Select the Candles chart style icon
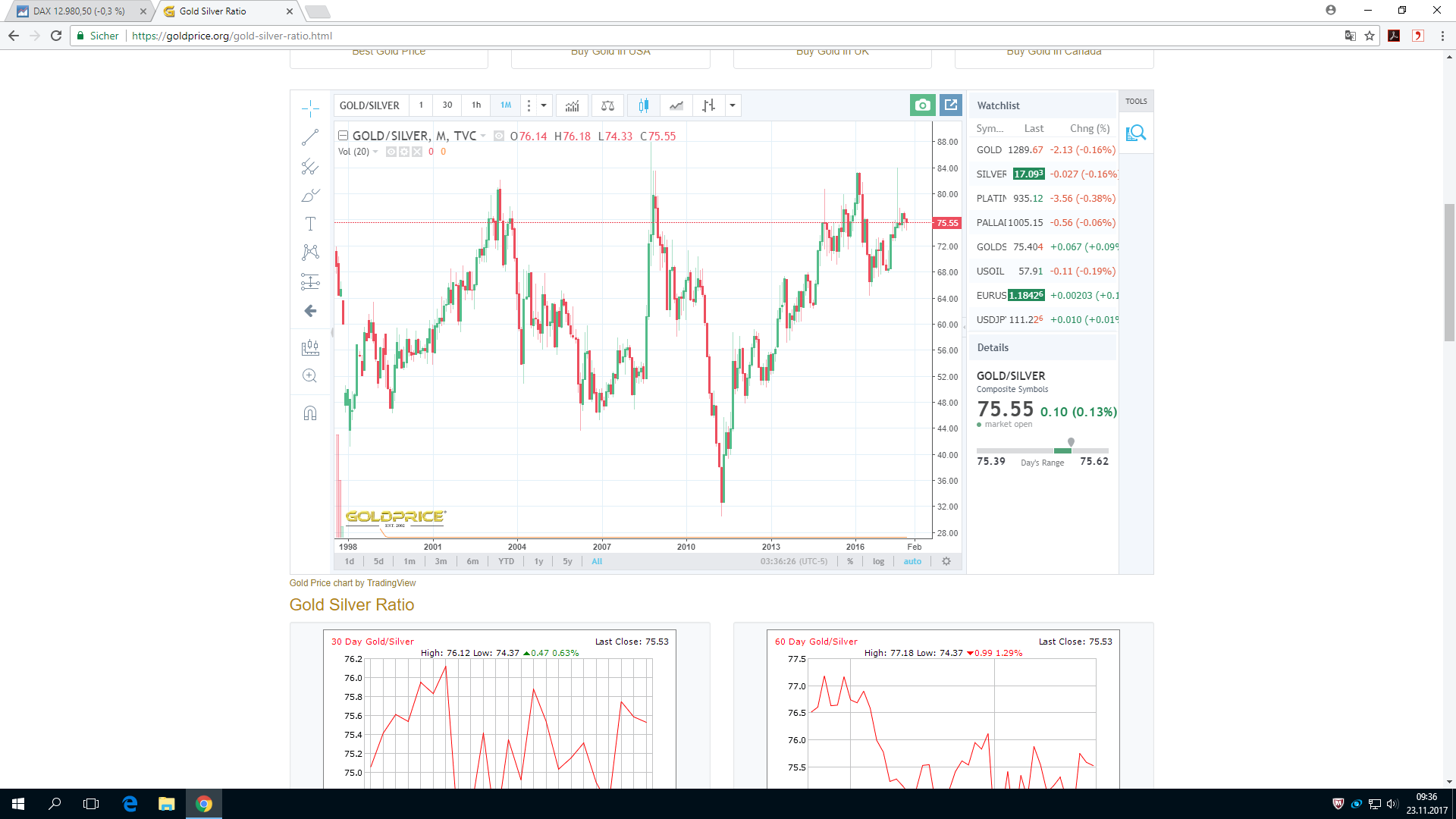 (643, 105)
